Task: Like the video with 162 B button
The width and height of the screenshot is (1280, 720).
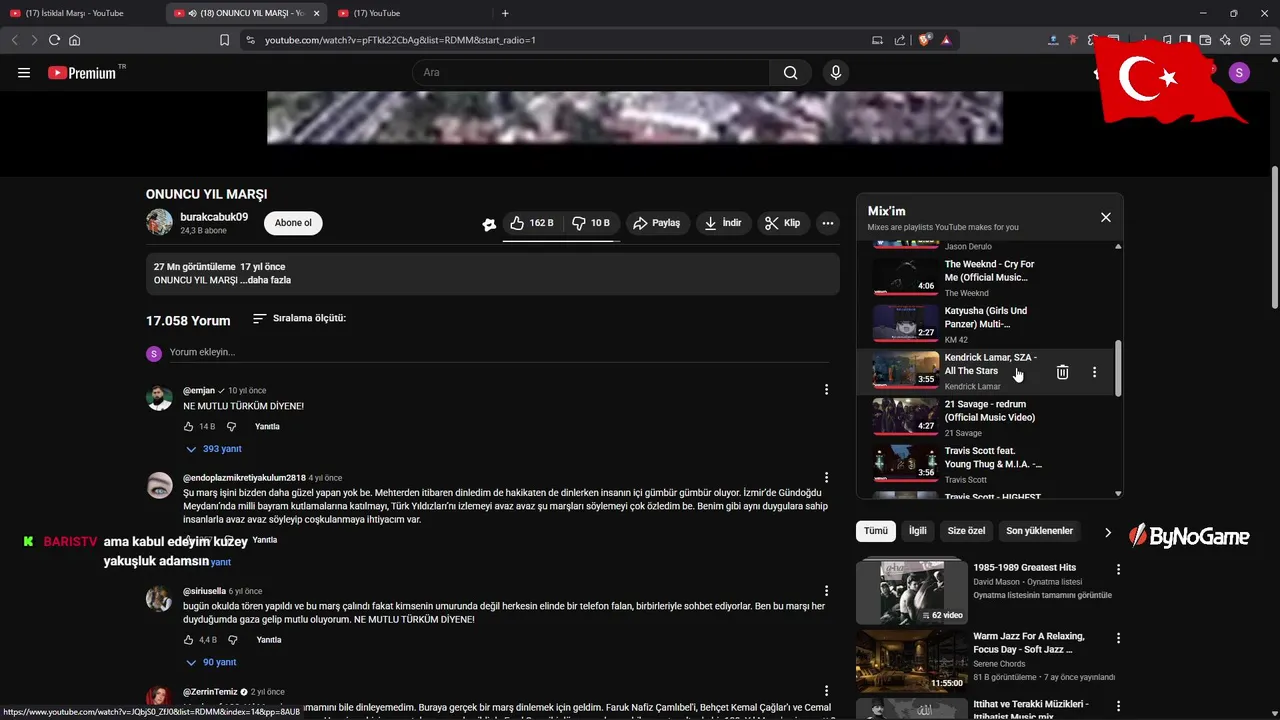Action: tap(532, 223)
